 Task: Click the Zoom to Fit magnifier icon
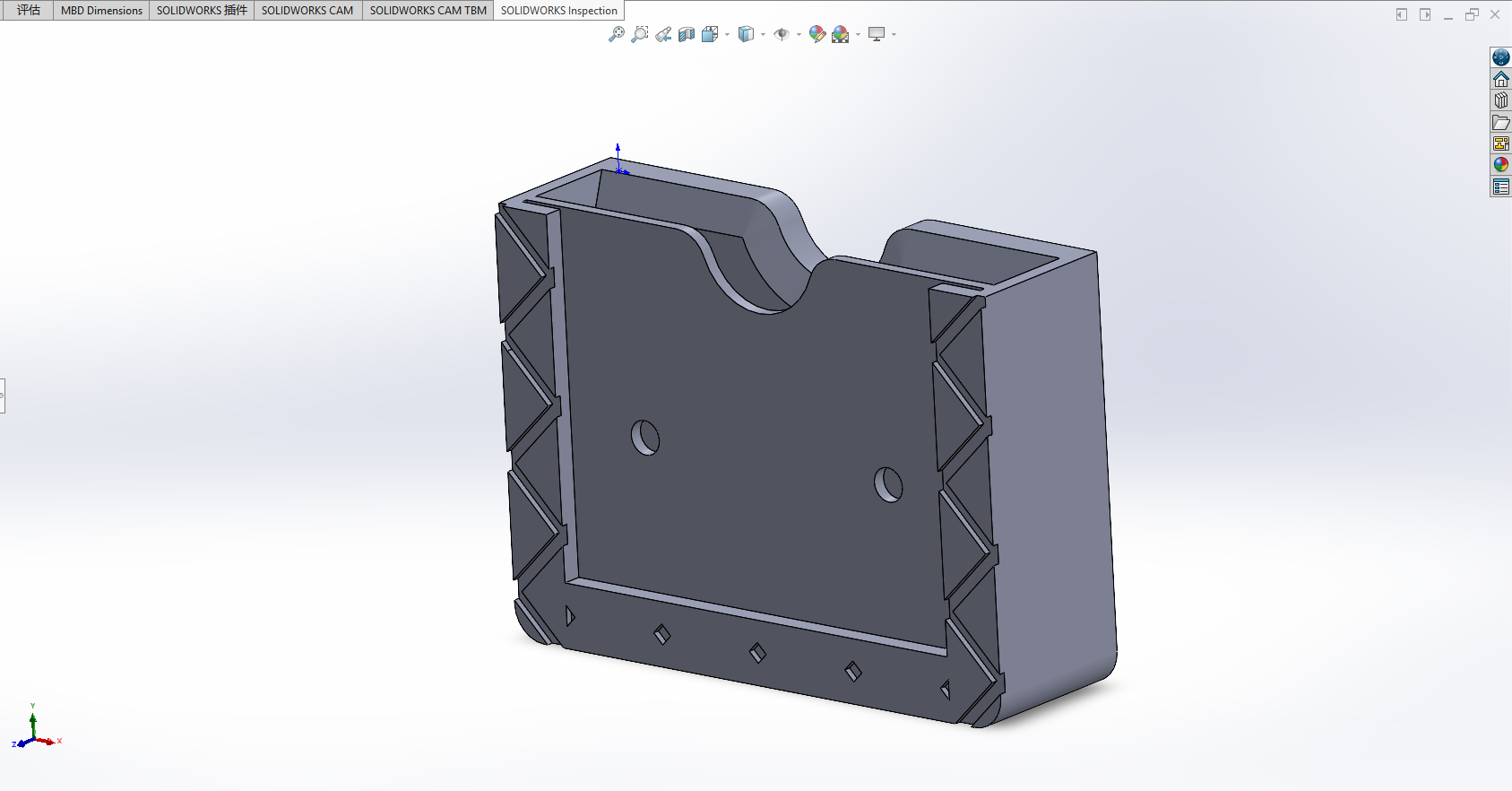[616, 34]
